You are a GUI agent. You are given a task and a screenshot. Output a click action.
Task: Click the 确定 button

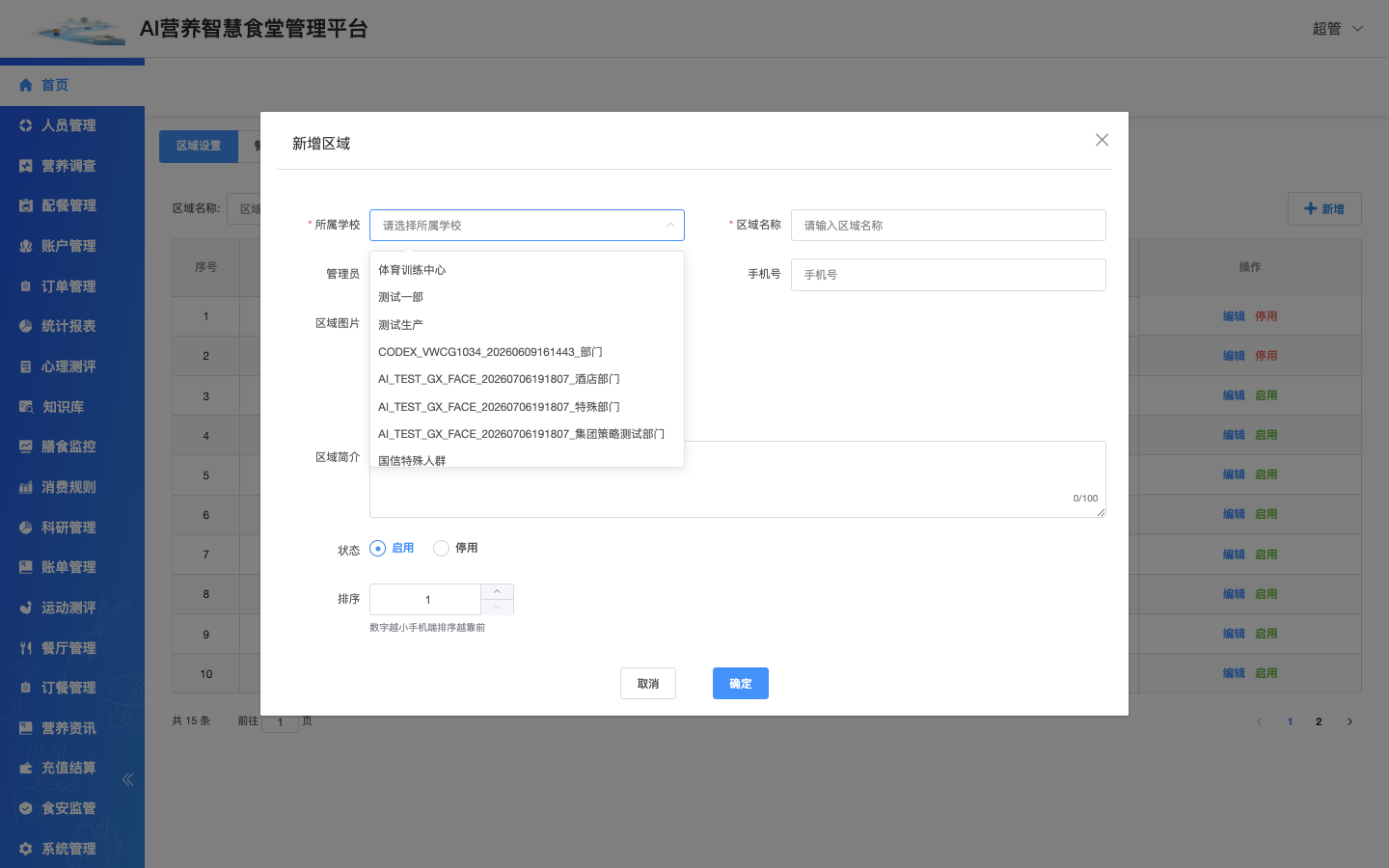coord(741,684)
